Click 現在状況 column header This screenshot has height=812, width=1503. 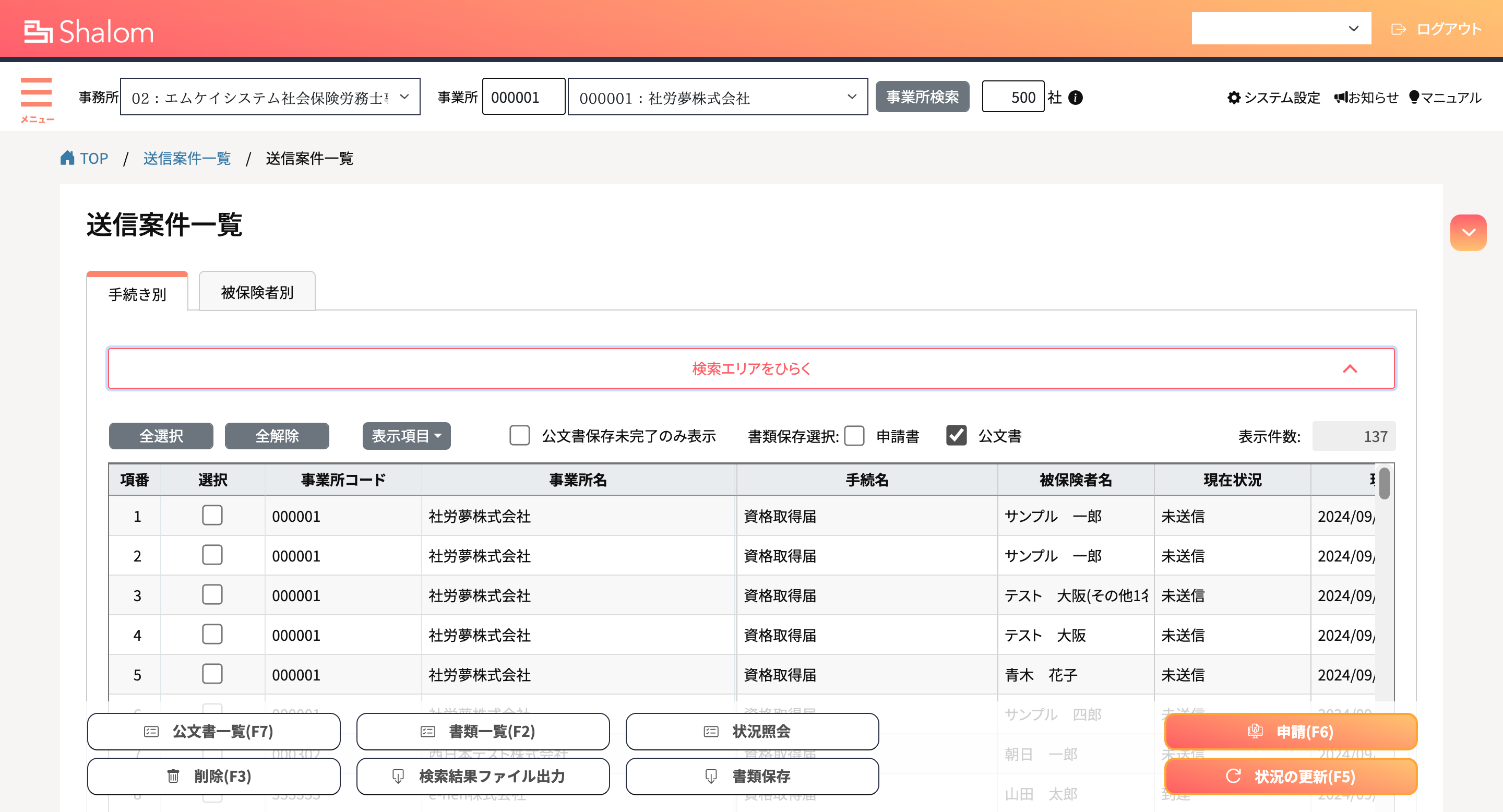pyautogui.click(x=1232, y=480)
